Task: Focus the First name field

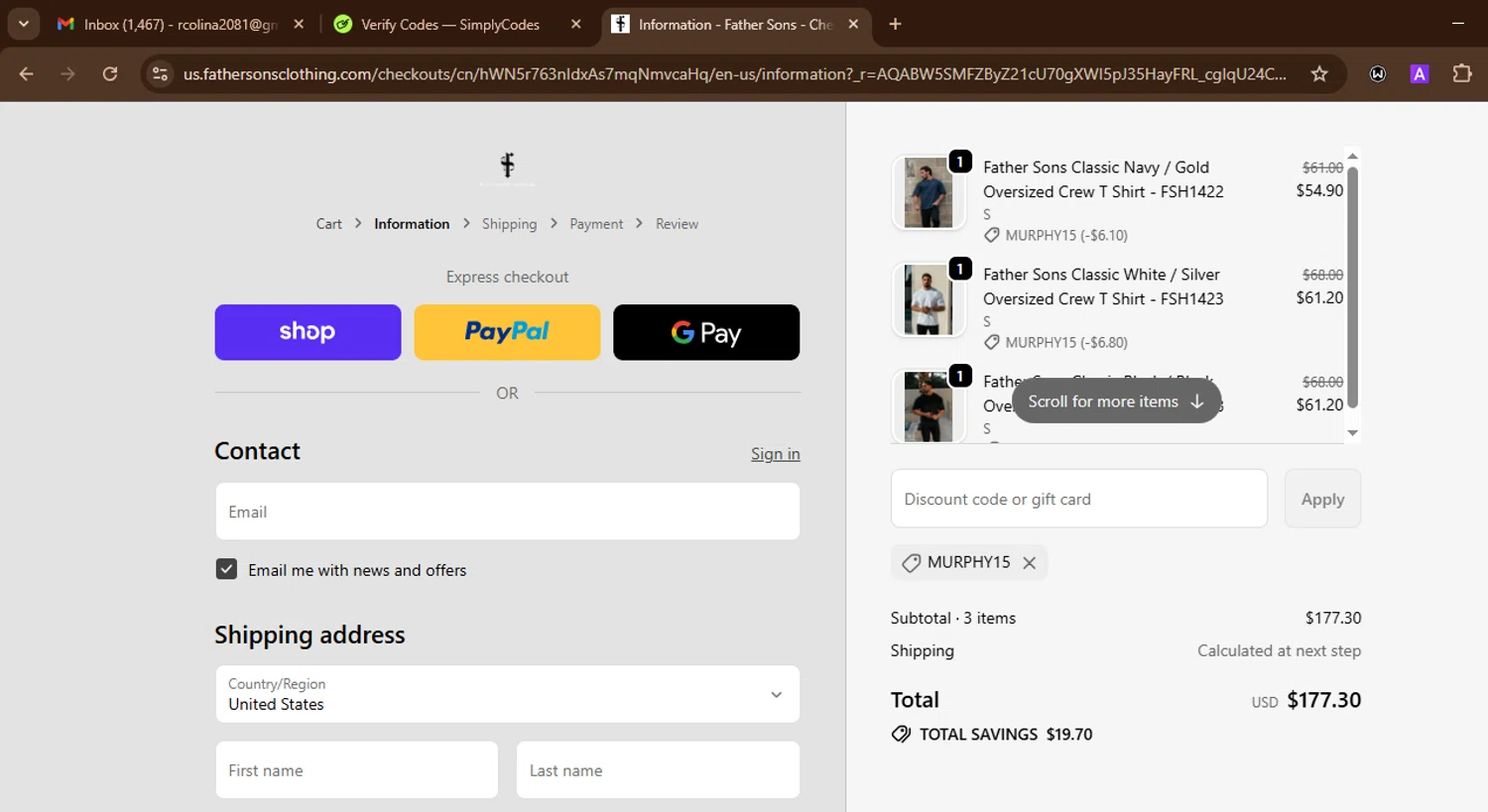Action: (356, 770)
